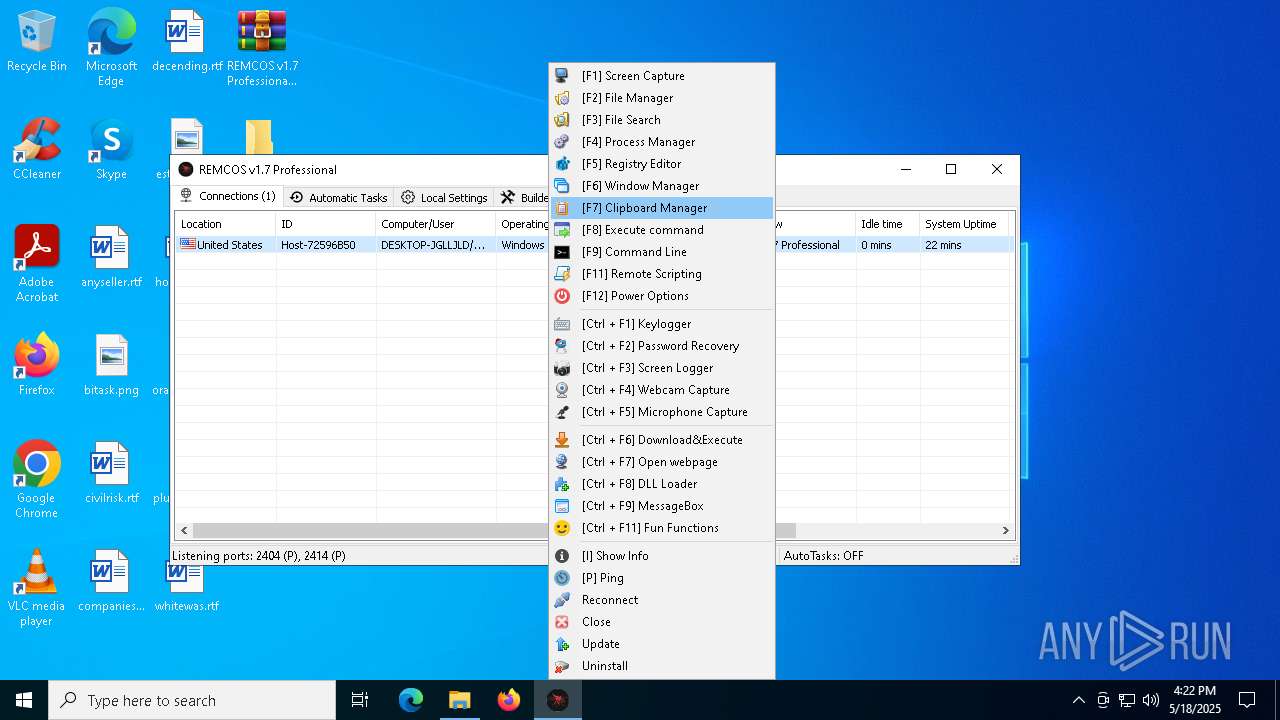This screenshot has width=1280, height=720.
Task: Select the CCleaner desktop shortcut
Action: click(37, 150)
